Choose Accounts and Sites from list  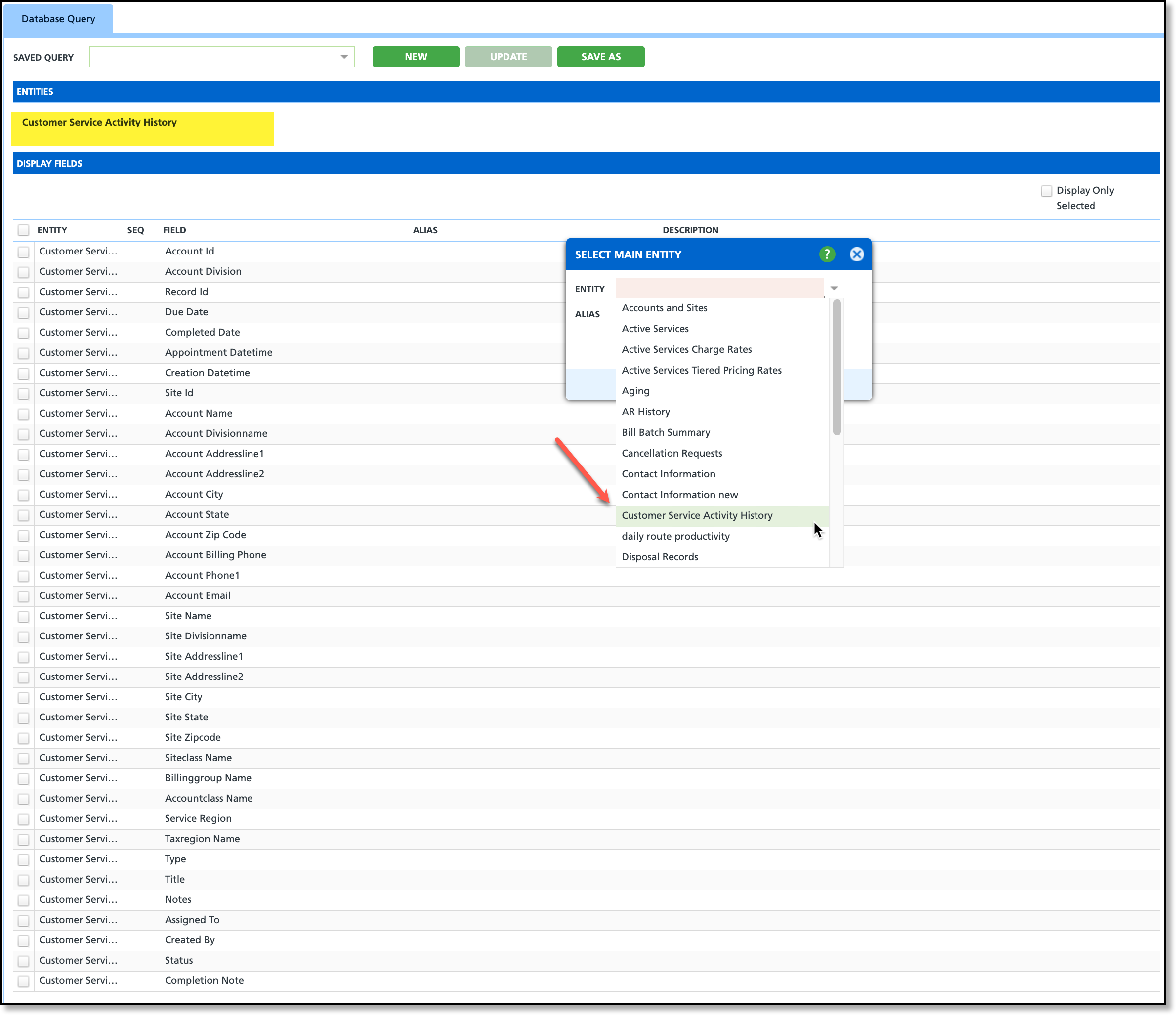pos(664,308)
